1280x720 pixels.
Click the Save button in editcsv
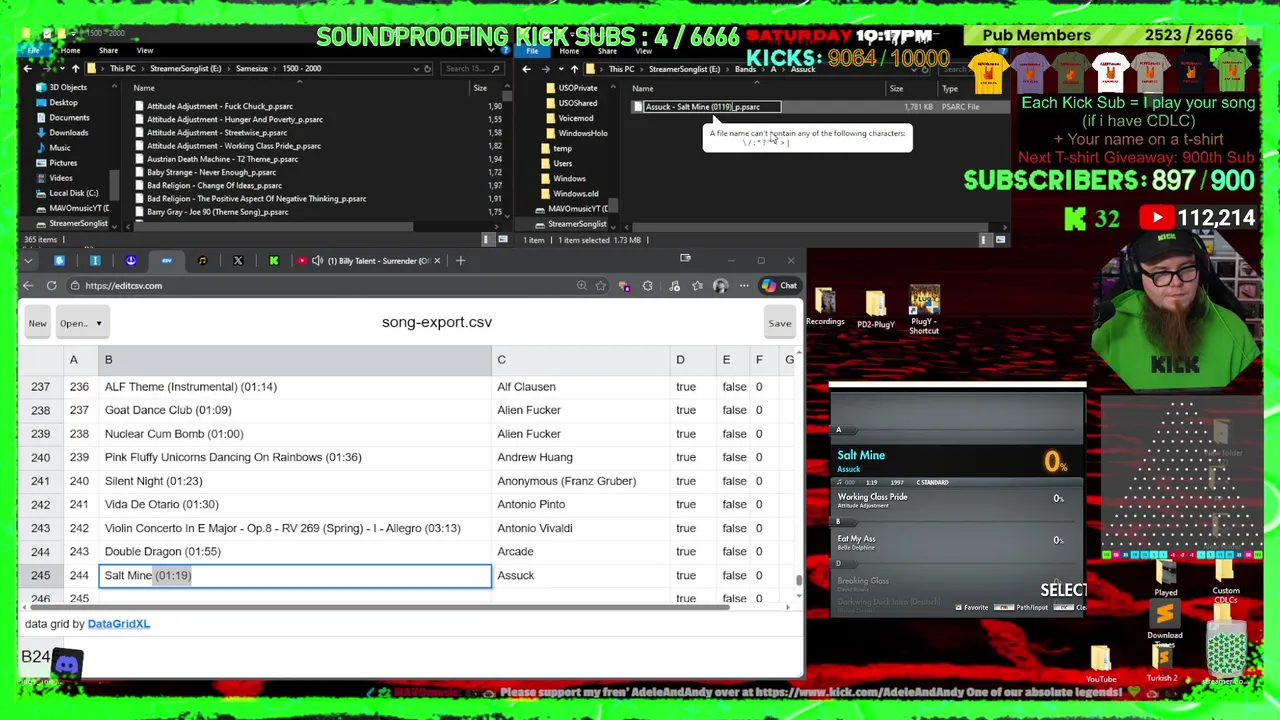[x=779, y=323]
